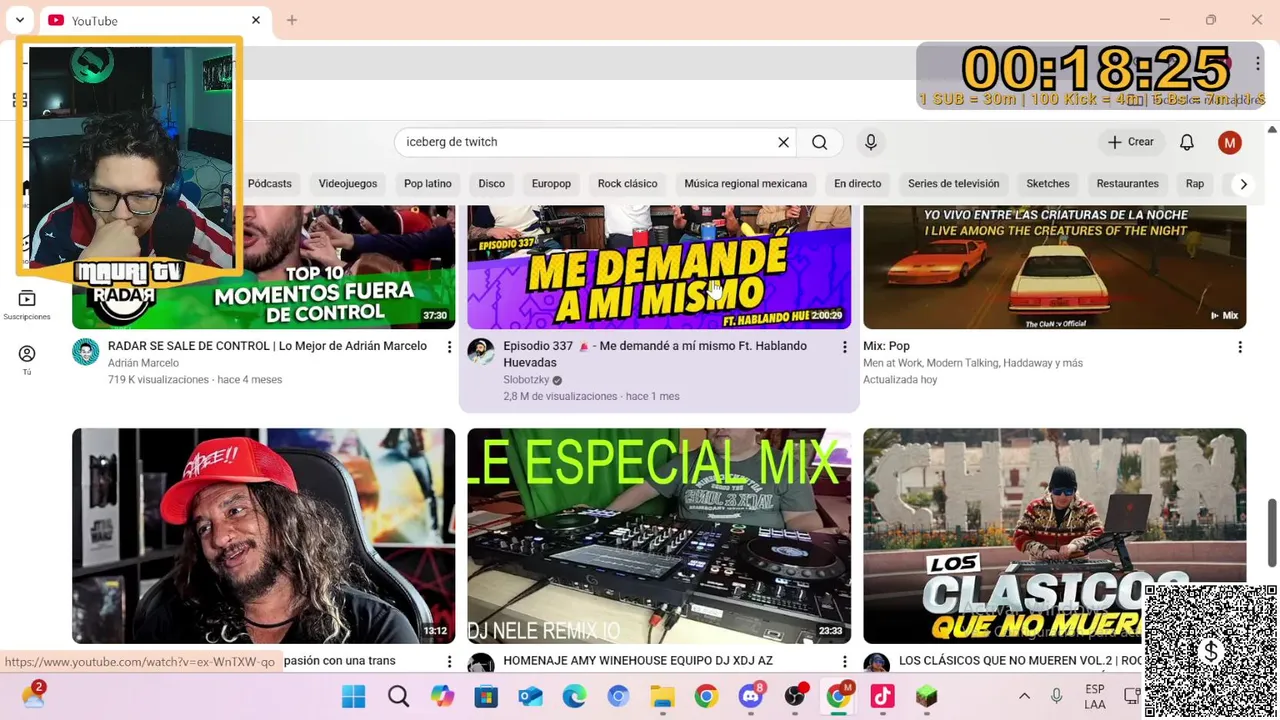The image size is (1280, 720).
Task: Open YouTube notifications bell
Action: coord(1187,142)
